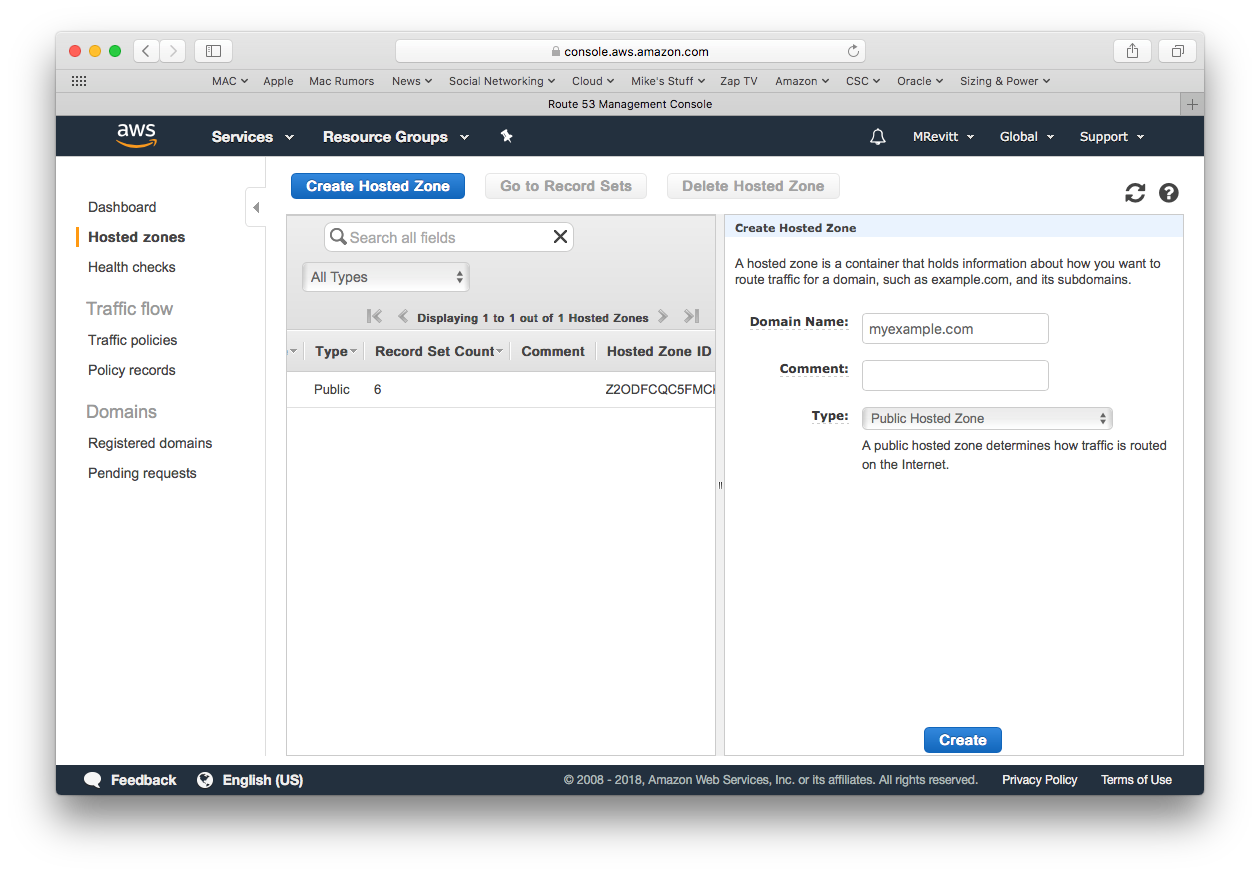Open Policy records in the sidebar

tap(132, 370)
